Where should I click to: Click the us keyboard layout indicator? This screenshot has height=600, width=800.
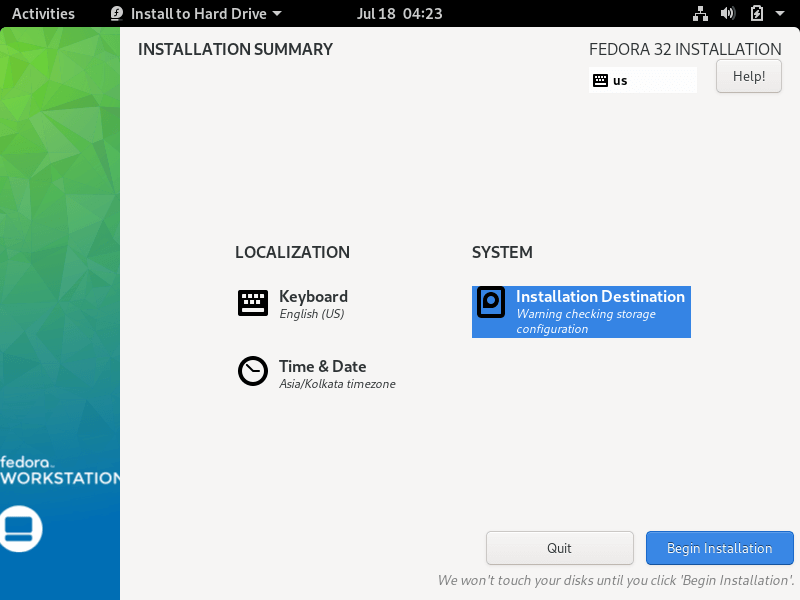(642, 80)
